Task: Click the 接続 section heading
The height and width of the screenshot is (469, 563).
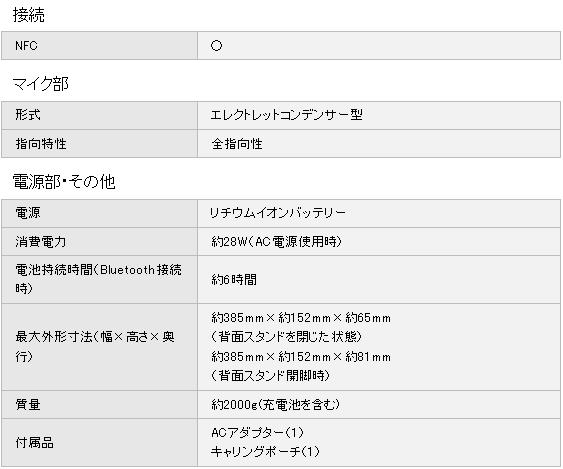Action: 29,15
